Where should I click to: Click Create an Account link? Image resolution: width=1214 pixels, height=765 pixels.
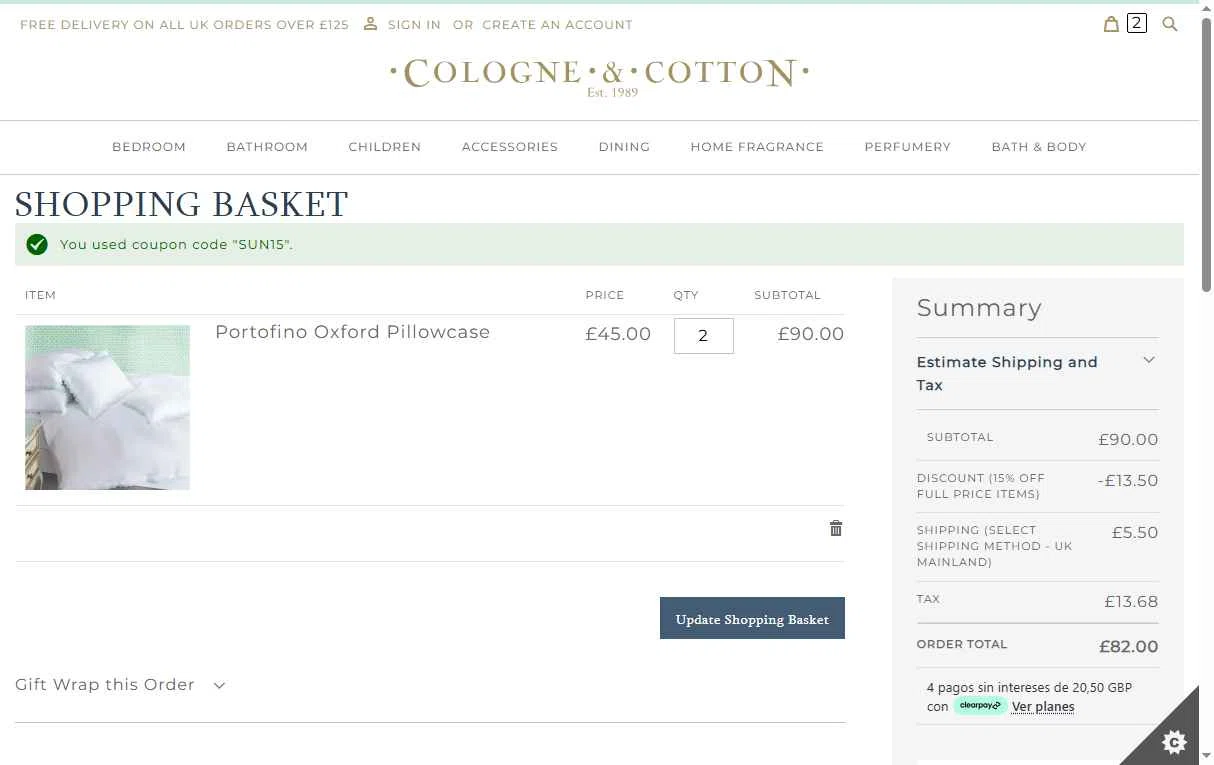(x=557, y=24)
